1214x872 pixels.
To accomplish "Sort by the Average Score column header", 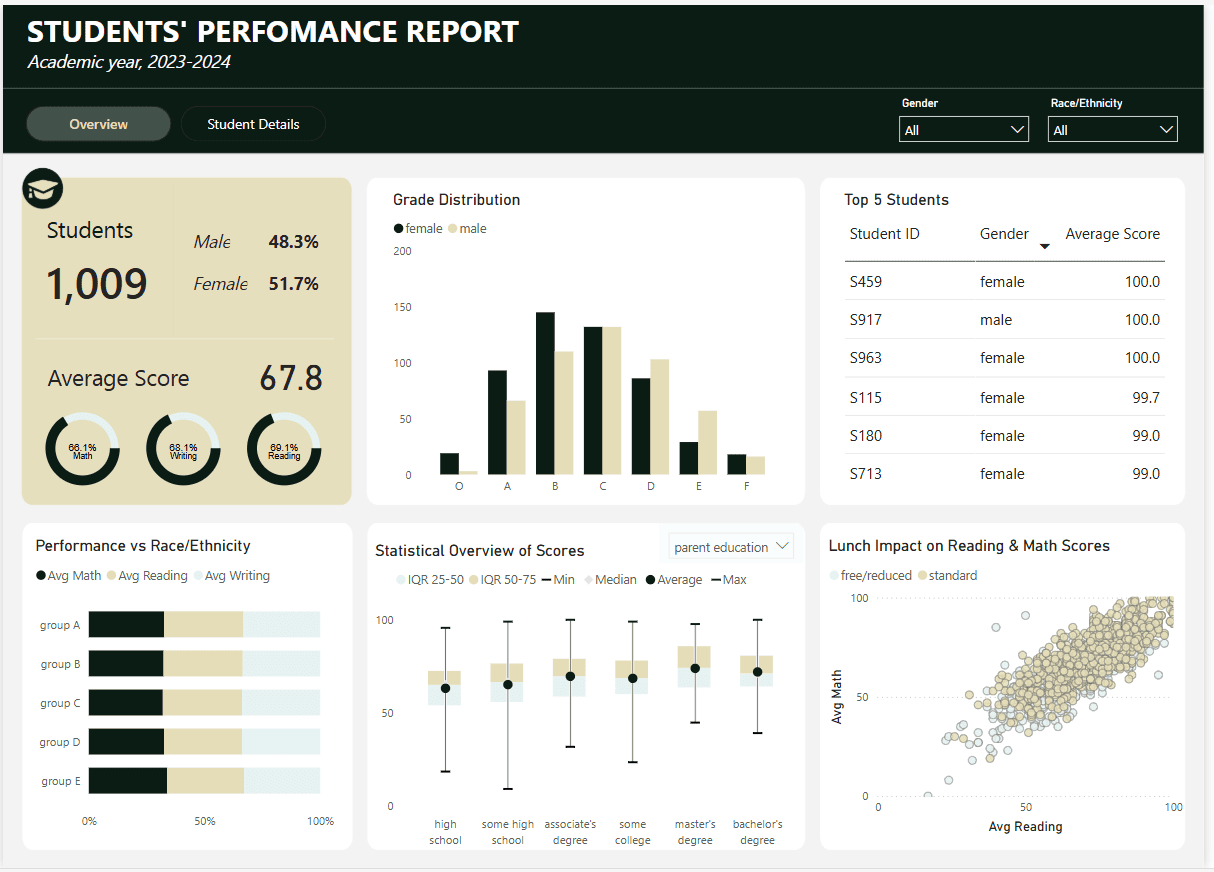I will (1112, 234).
